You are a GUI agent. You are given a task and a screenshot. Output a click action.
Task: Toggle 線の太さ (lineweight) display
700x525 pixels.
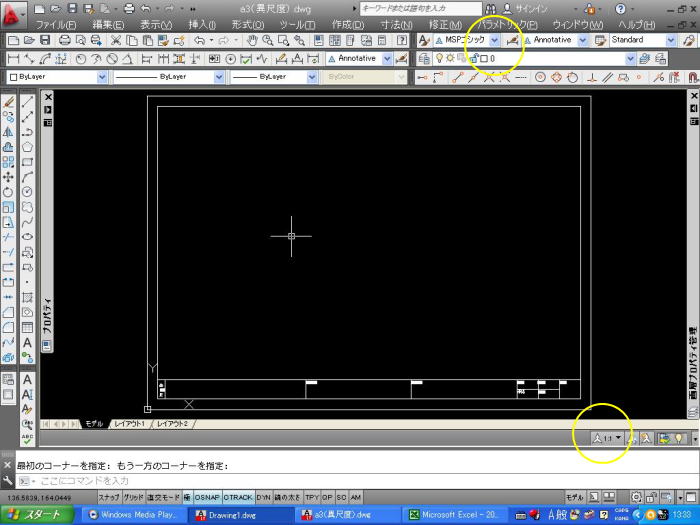click(x=288, y=497)
